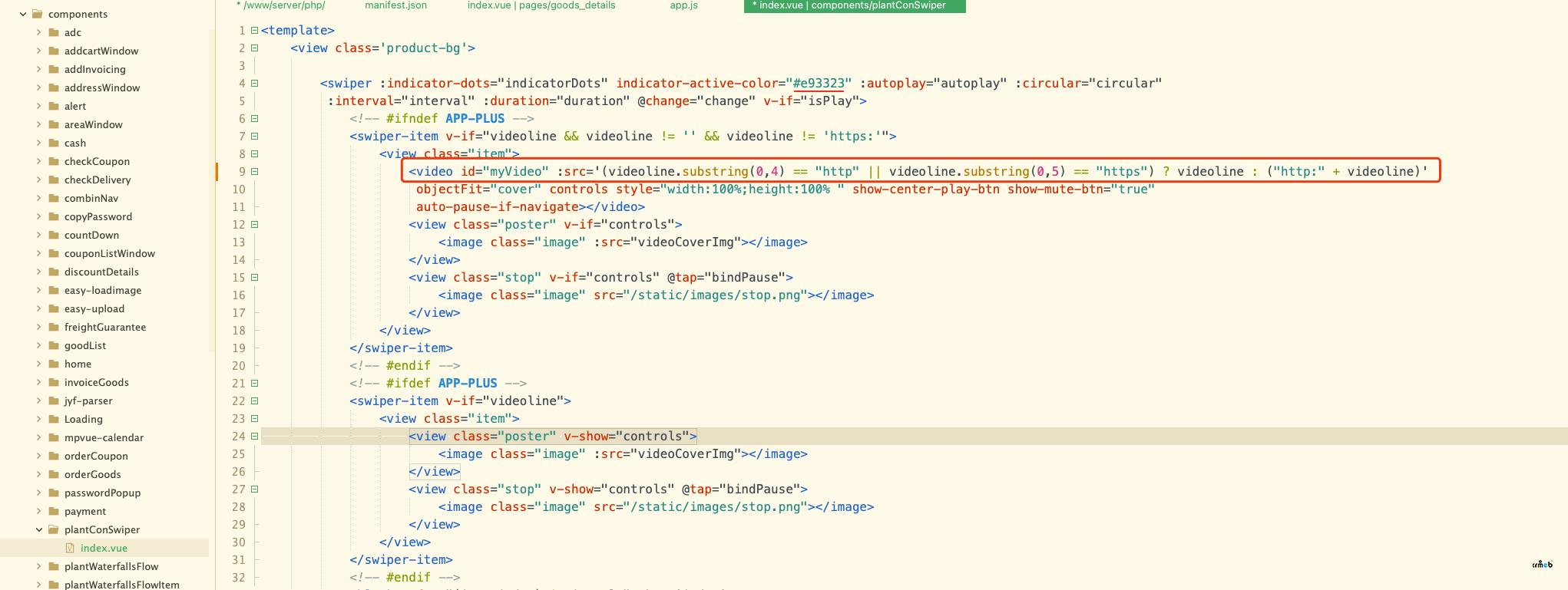Click the folder icon next to payment
This screenshot has width=1568, height=590.
54,511
